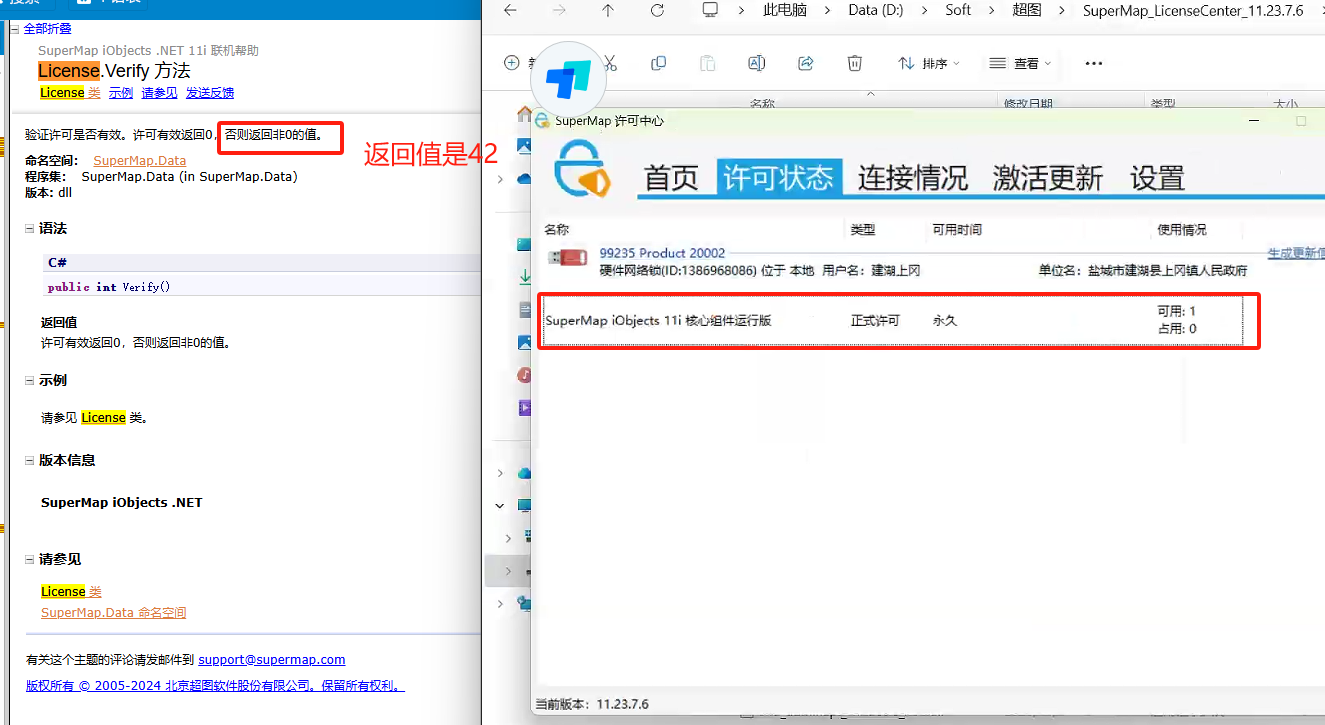
Task: Select the SuperMap iObjects 11i 核心组件运行版 row
Action: tap(894, 321)
